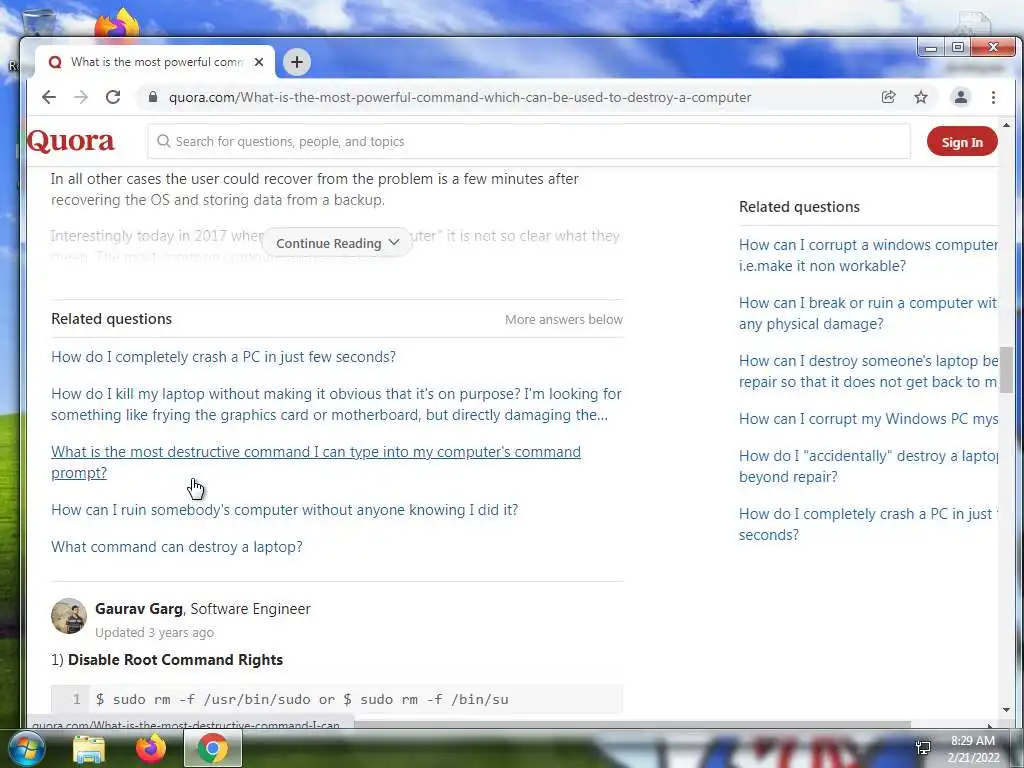
Task: Click the browser forward arrow
Action: point(81,97)
